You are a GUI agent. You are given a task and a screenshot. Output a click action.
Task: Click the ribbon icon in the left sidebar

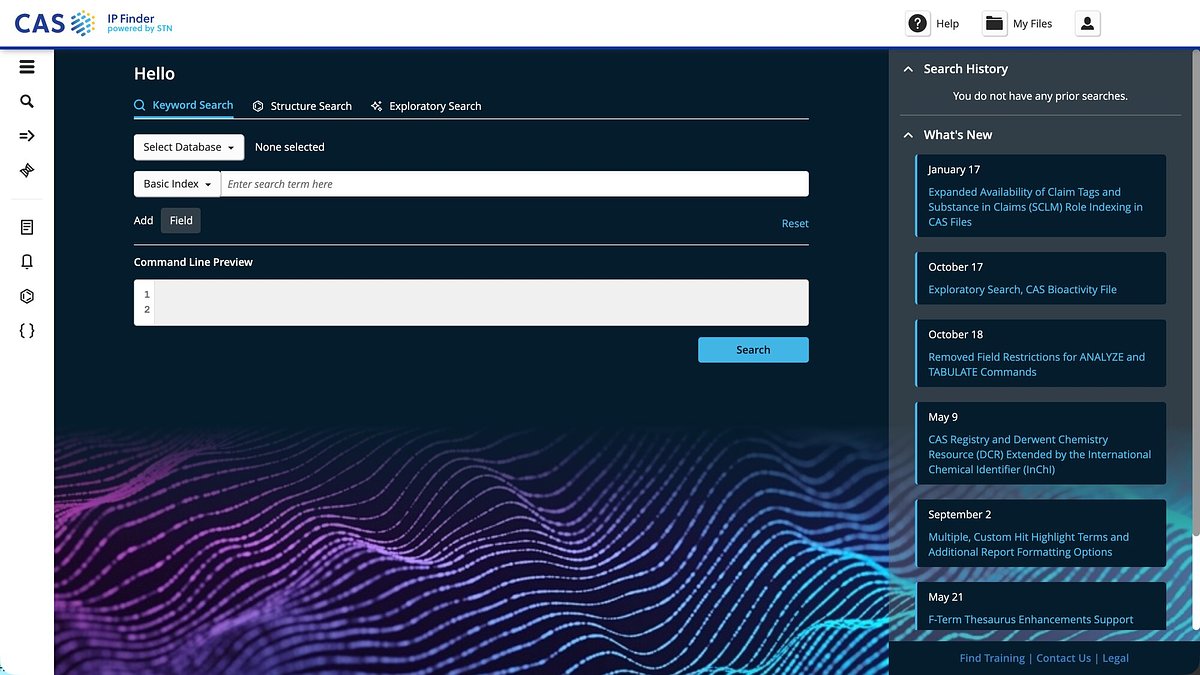(26, 170)
